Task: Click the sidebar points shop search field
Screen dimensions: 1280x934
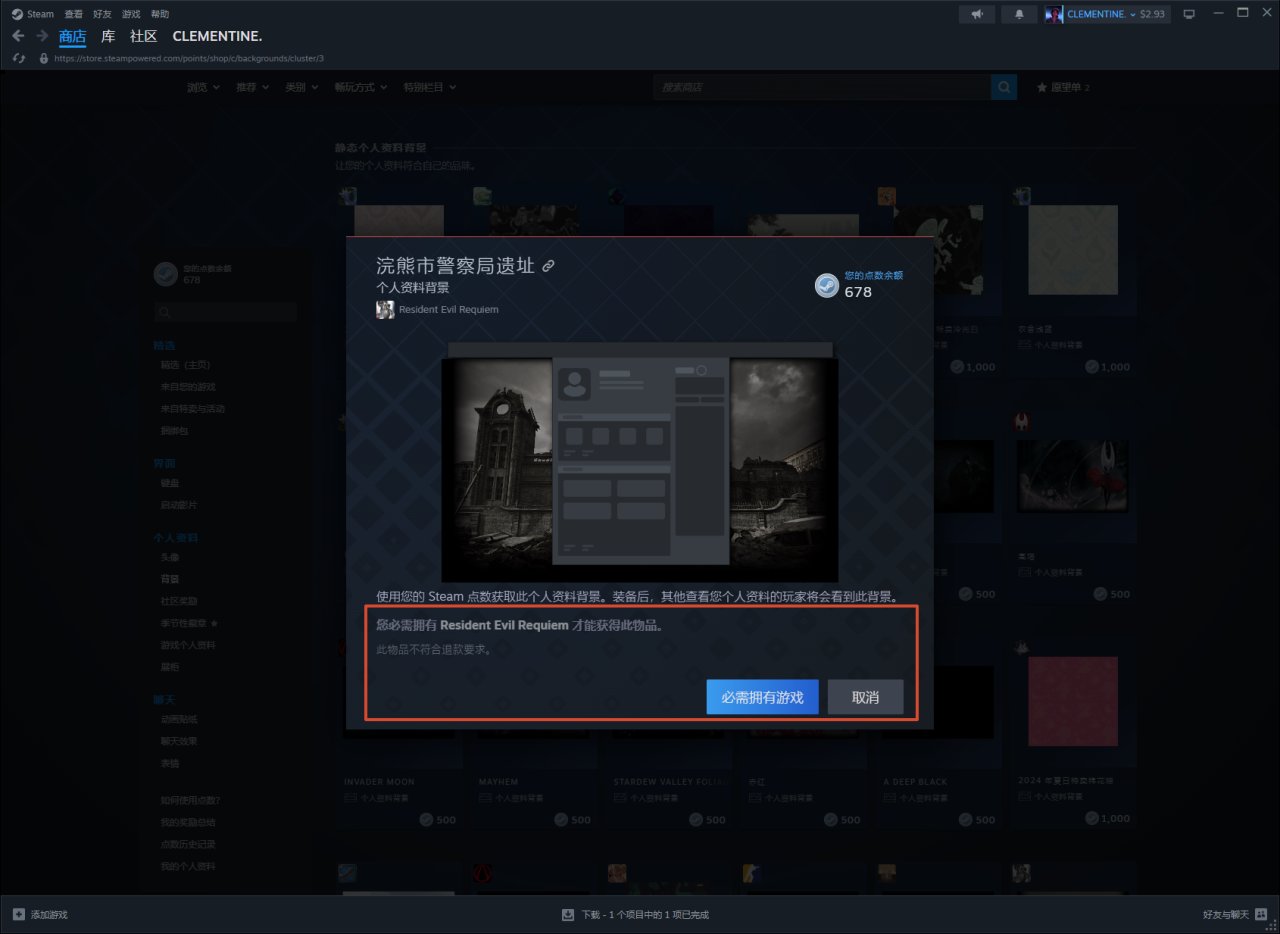Action: coord(225,313)
